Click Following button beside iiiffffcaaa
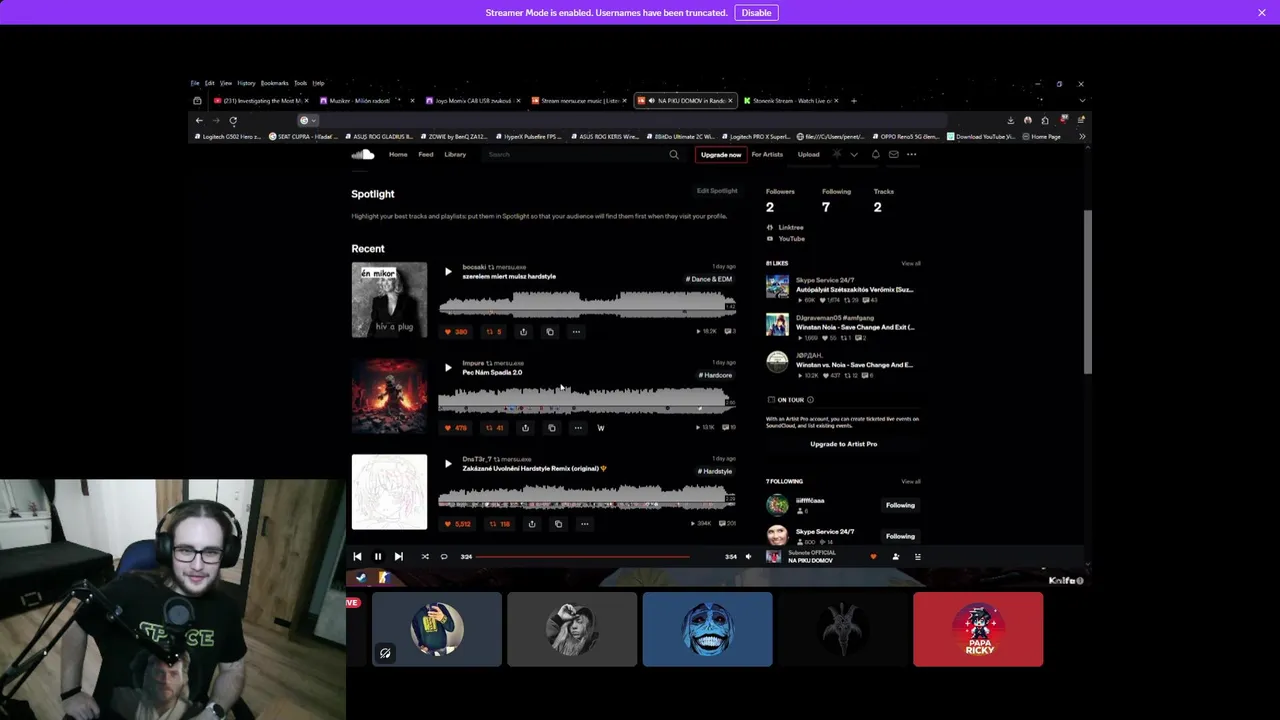Screen dimensions: 1280x720 900,505
